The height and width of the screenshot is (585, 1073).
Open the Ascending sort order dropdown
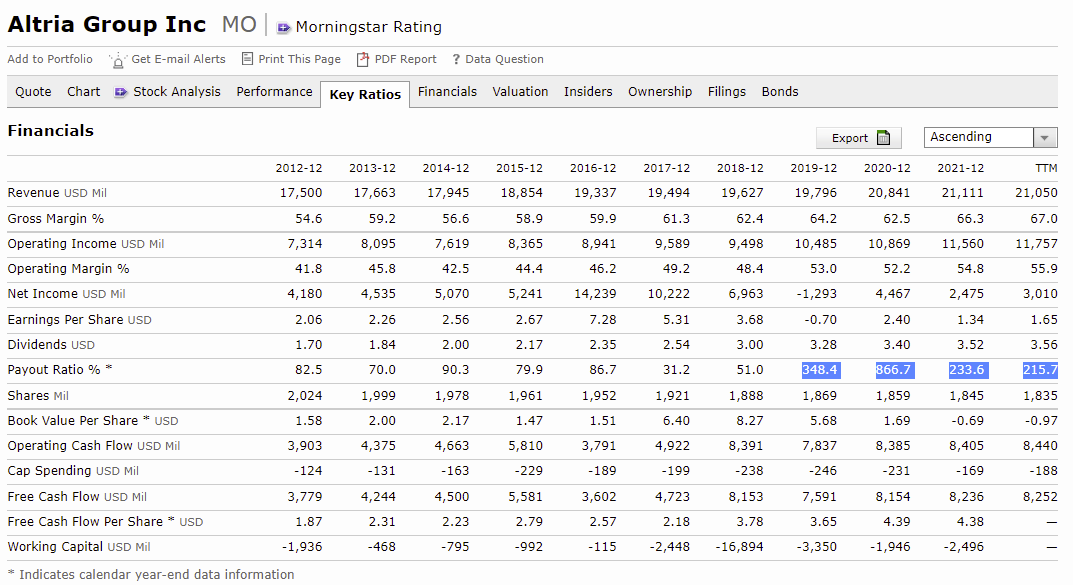(x=980, y=137)
